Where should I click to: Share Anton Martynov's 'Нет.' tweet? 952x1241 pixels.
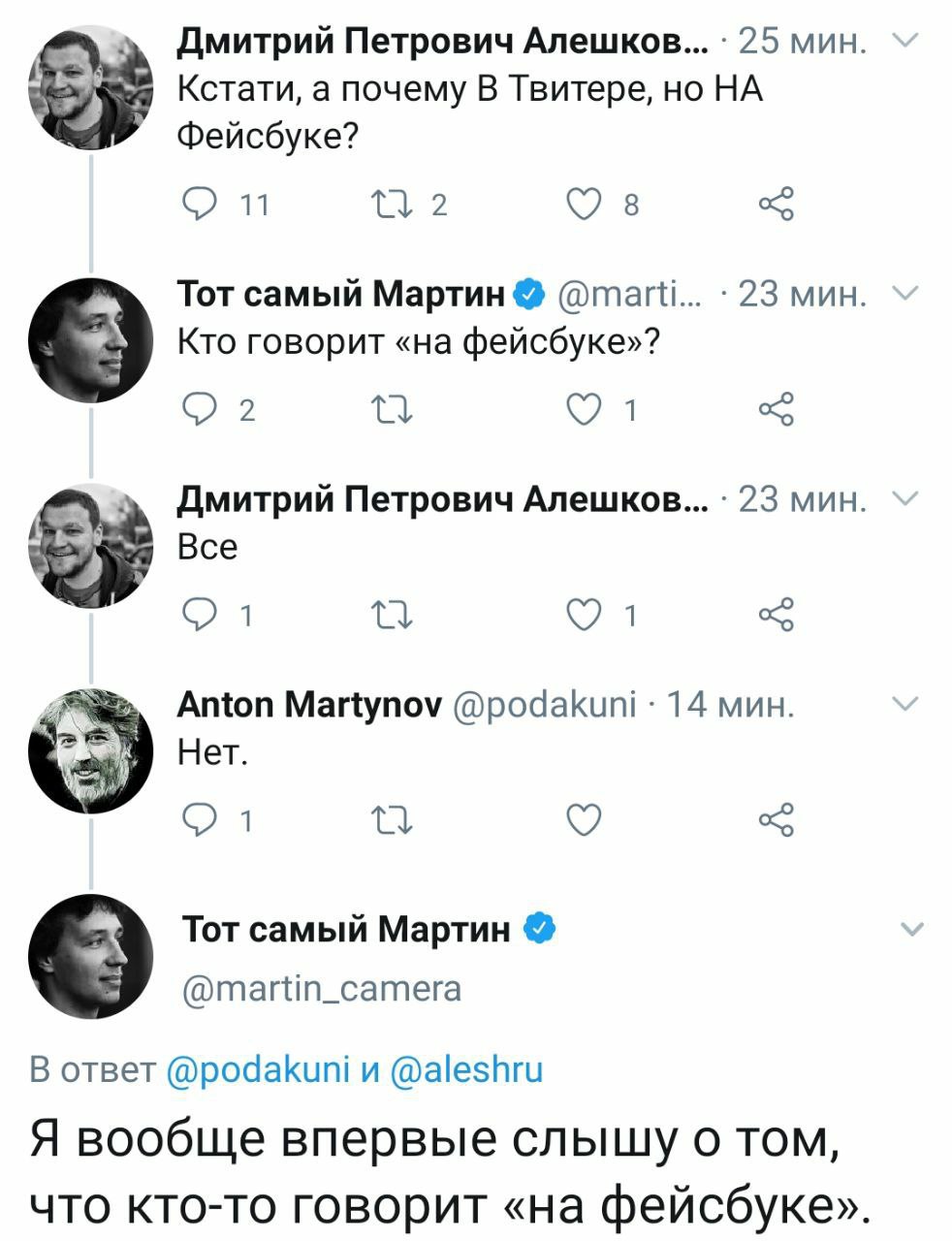click(x=777, y=821)
